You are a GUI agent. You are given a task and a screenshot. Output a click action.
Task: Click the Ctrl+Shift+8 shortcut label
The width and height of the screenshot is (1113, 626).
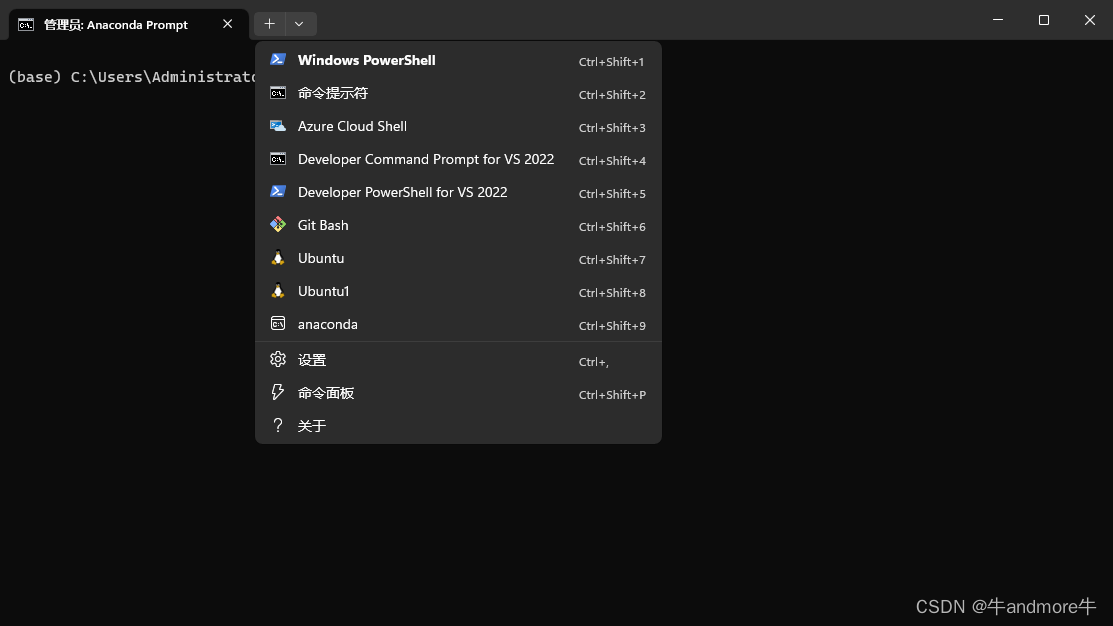click(612, 293)
